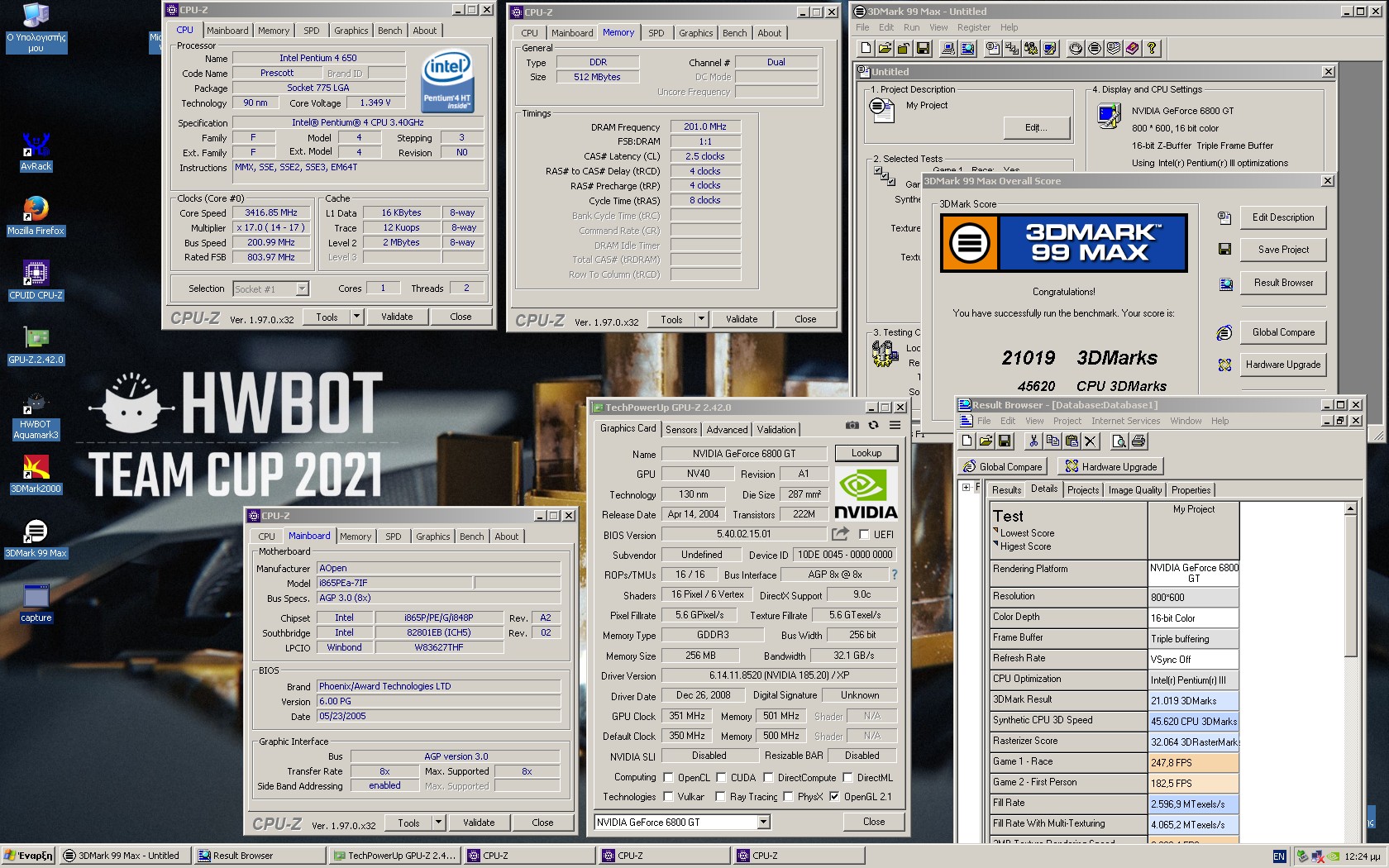Toggle the DirectML checkbox in GPU-Z
The width and height of the screenshot is (1389, 868).
tap(847, 778)
